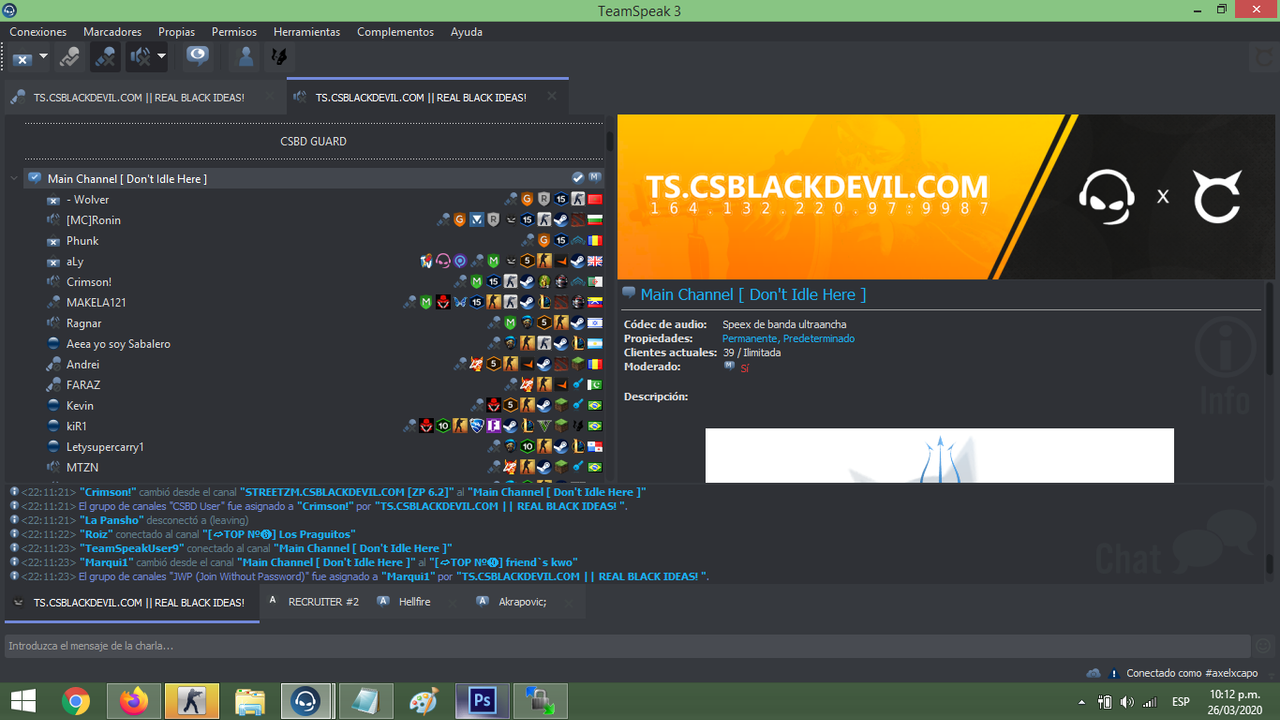This screenshot has height=720, width=1280.
Task: Select user [MC]Ronin in the list
Action: point(93,220)
